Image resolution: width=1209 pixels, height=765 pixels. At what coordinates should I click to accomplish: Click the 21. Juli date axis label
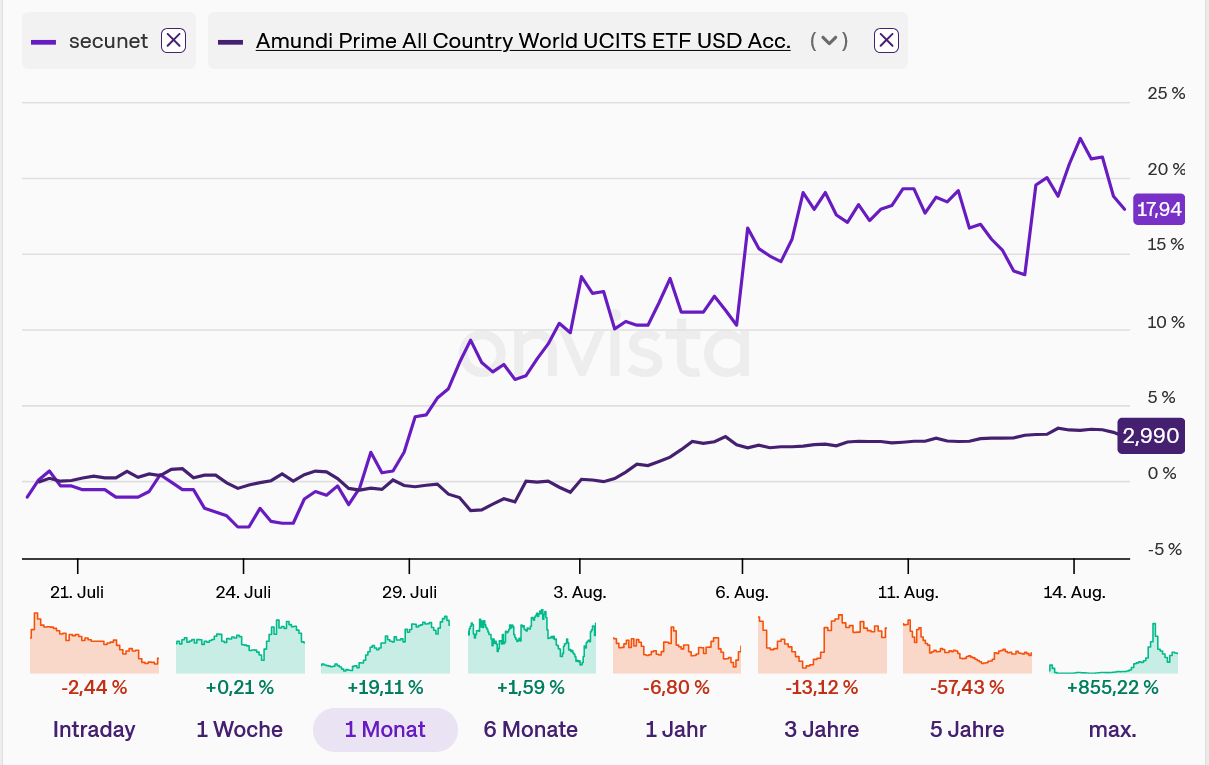77,592
